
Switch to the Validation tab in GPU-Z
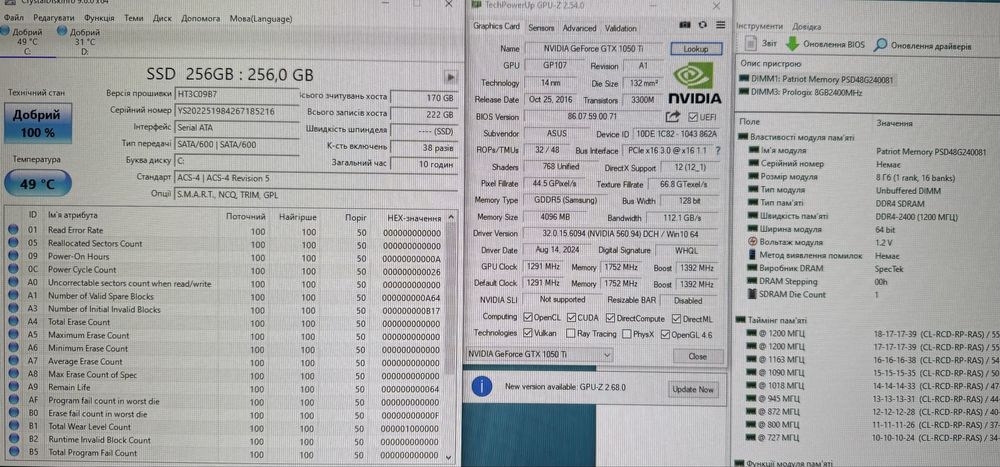point(621,28)
